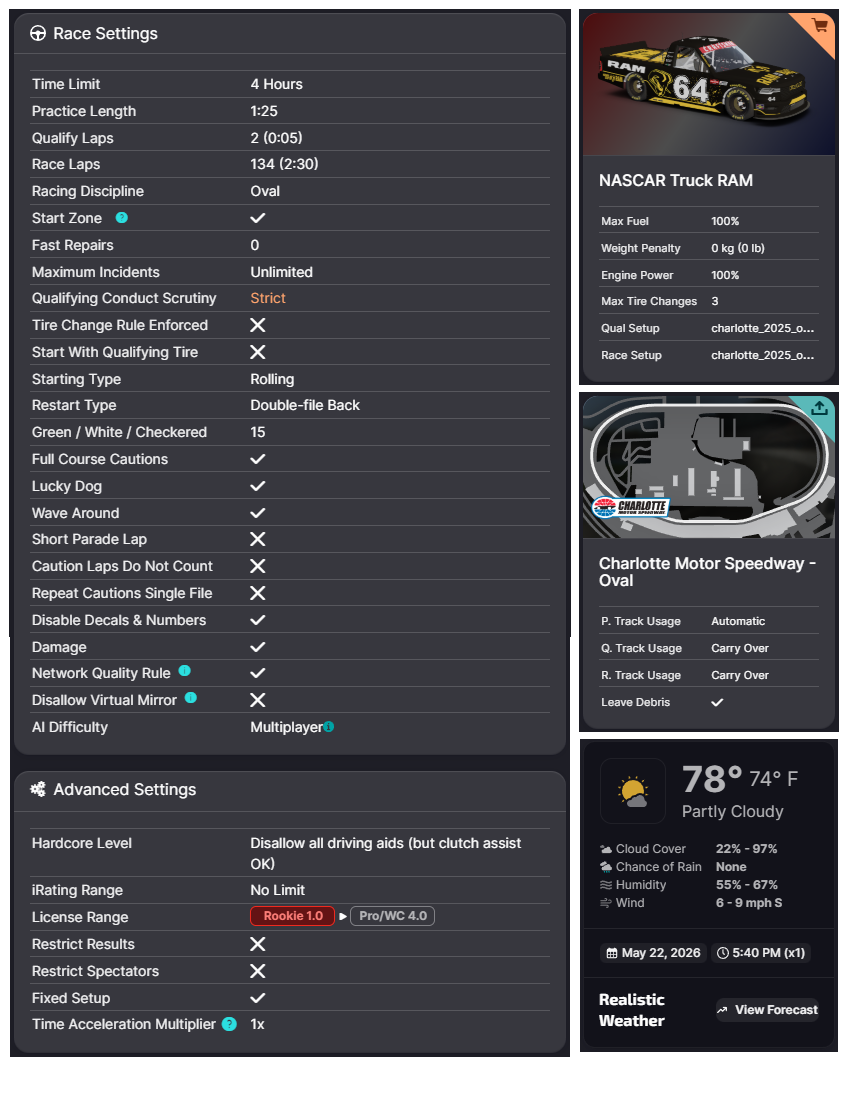Open the View Forecast button
The image size is (850, 1100).
767,1010
